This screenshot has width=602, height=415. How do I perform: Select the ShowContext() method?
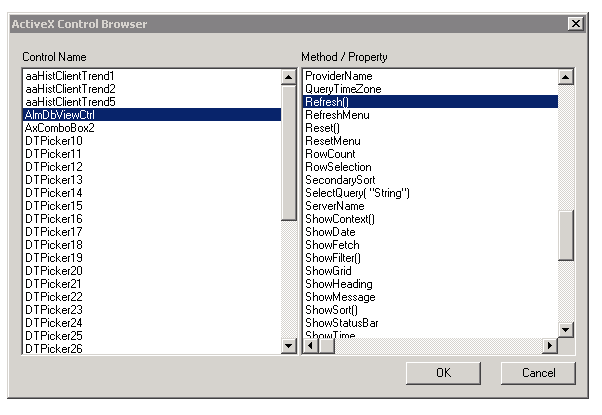pos(340,219)
